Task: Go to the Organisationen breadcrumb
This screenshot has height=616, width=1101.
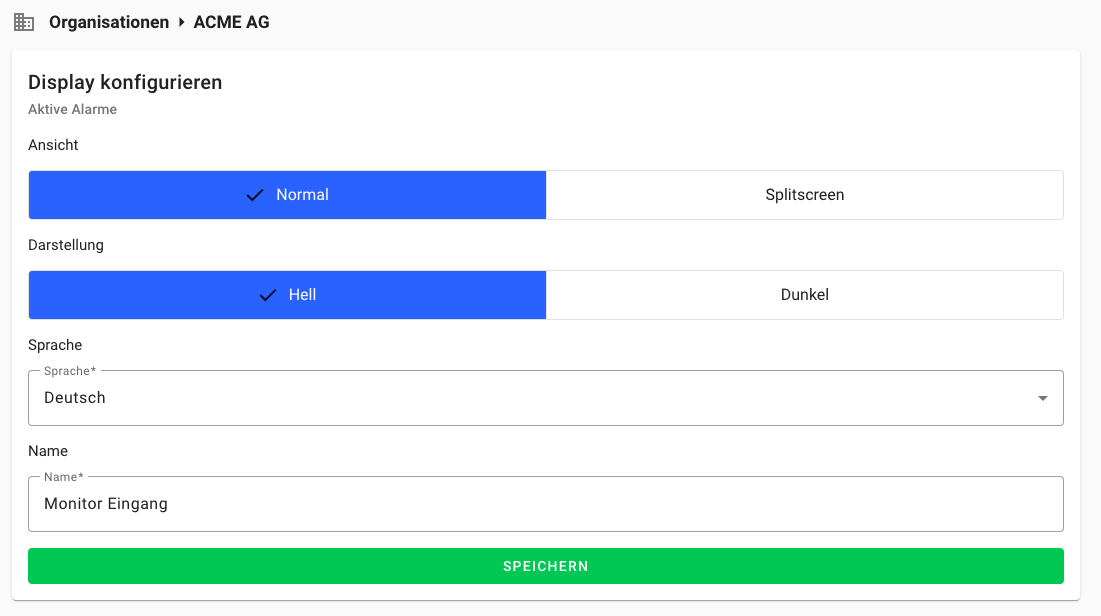Action: point(109,22)
